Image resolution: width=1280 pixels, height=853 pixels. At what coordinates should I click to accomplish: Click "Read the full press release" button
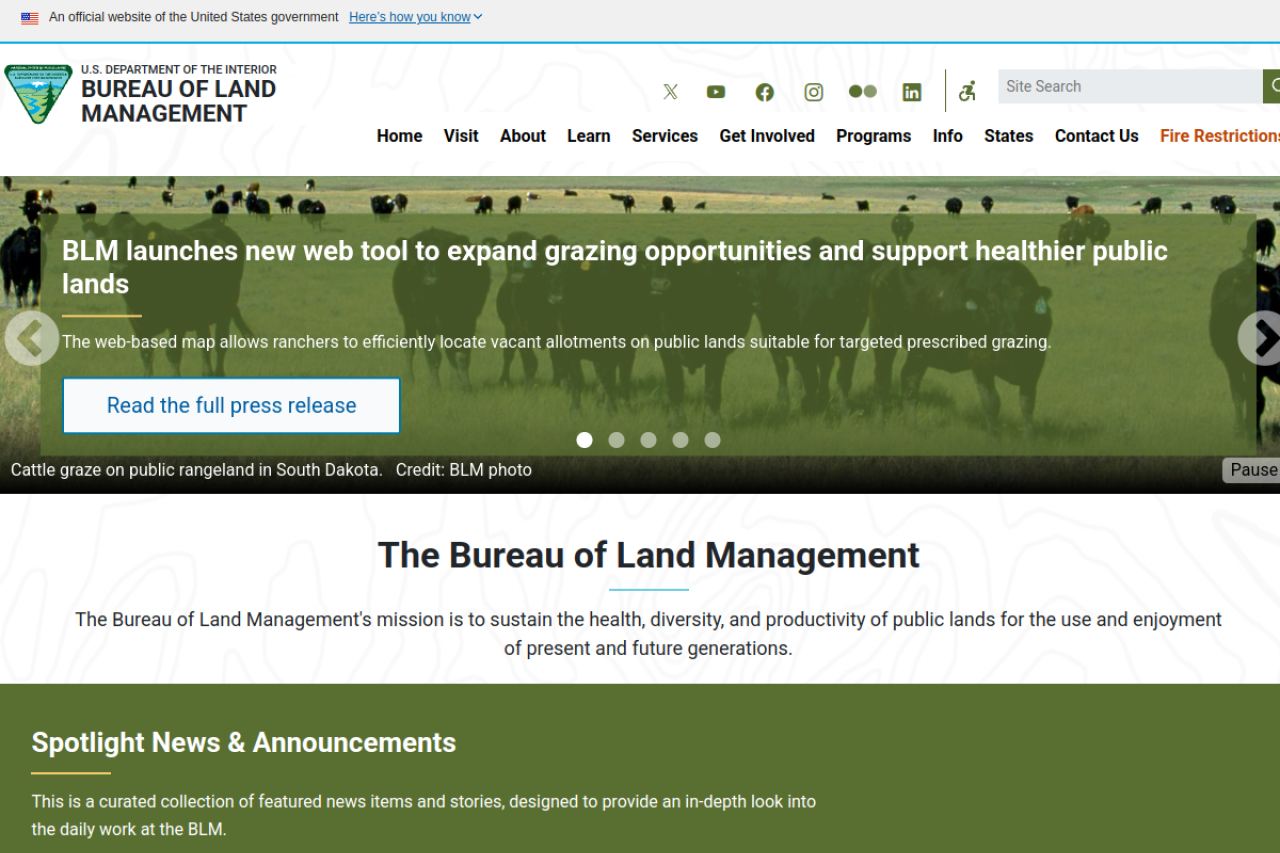click(x=232, y=406)
